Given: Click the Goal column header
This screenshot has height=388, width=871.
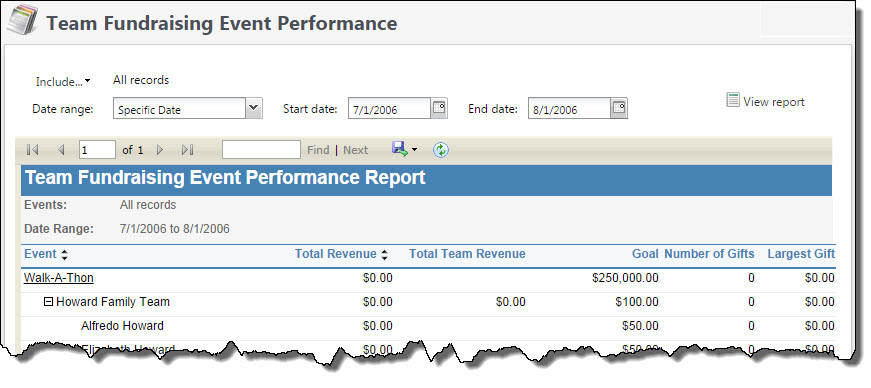Looking at the screenshot, I should 645,254.
